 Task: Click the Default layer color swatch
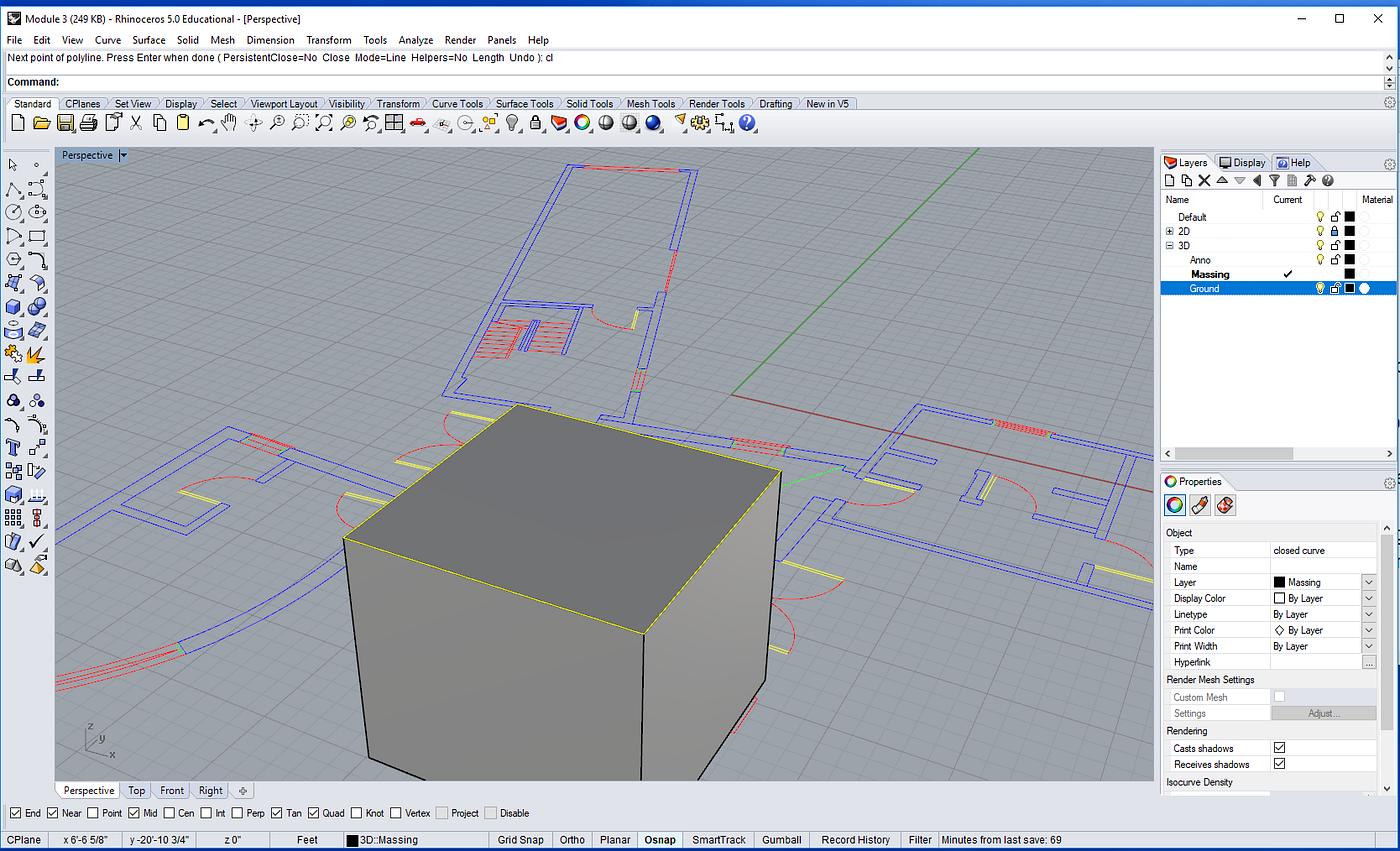click(x=1349, y=217)
